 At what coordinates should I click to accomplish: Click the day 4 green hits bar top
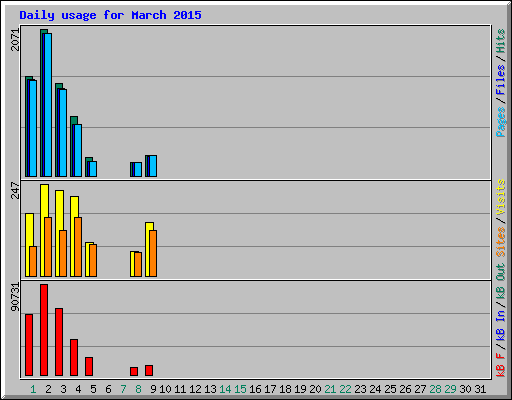[74, 120]
